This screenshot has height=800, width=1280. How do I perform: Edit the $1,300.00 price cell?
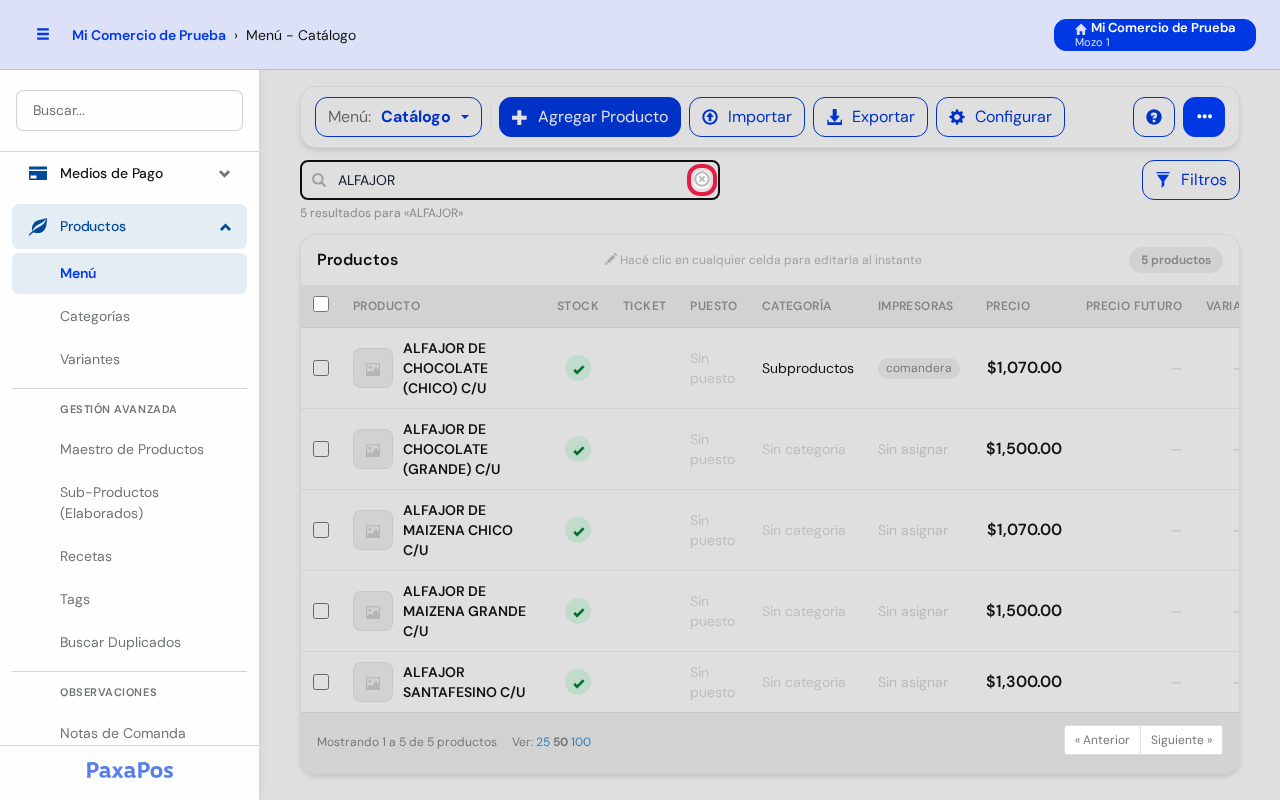click(x=1024, y=682)
